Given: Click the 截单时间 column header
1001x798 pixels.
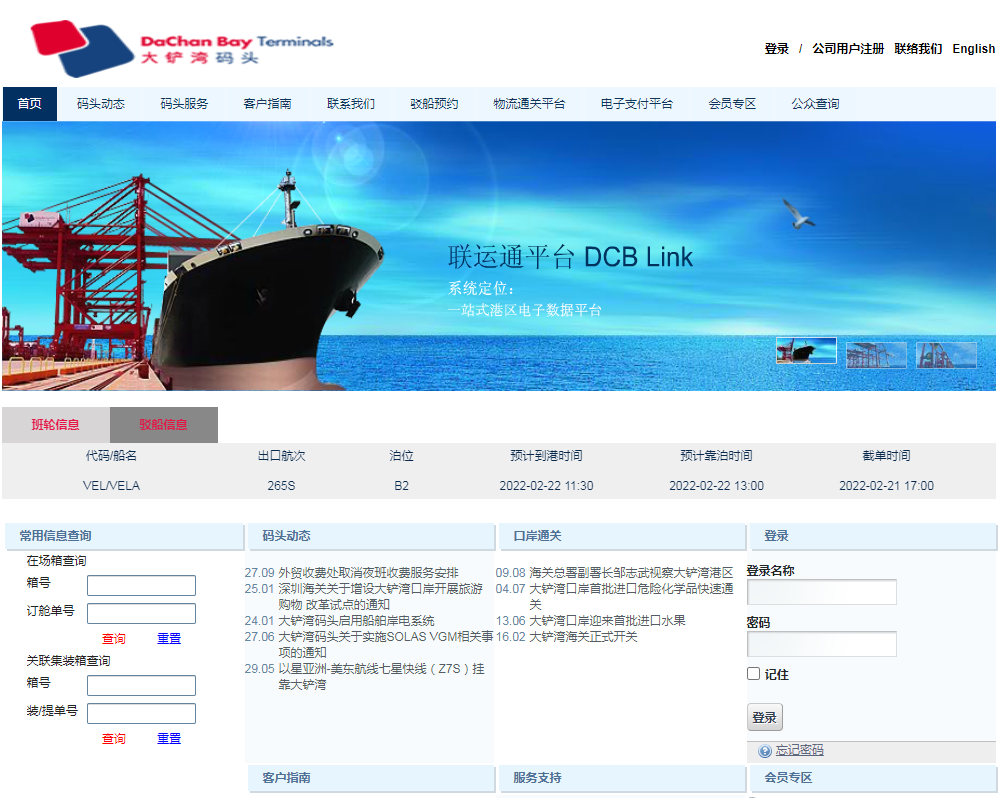Looking at the screenshot, I should pos(887,456).
